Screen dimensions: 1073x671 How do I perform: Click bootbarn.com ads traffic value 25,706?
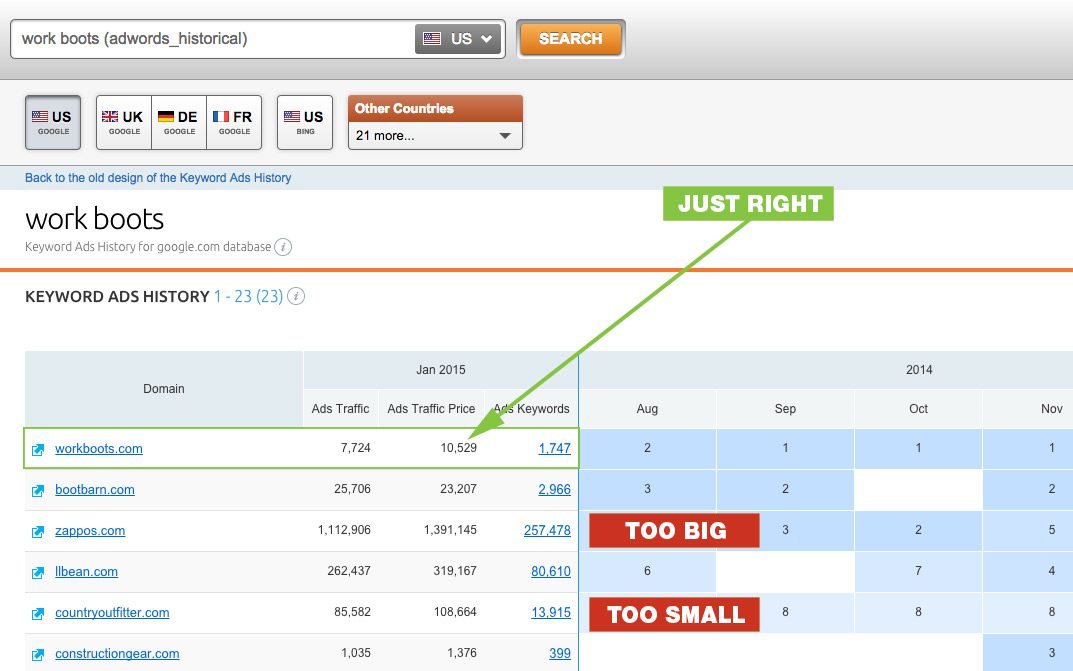(352, 490)
